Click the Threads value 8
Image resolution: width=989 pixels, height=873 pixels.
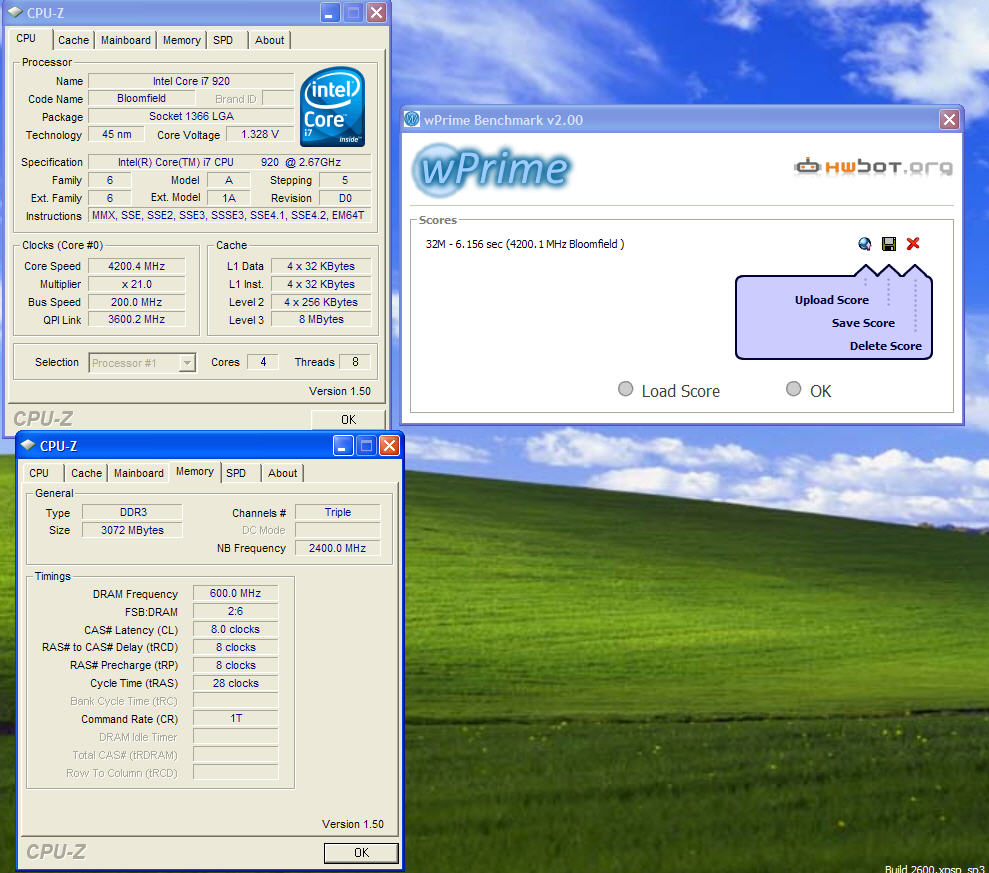(x=355, y=362)
